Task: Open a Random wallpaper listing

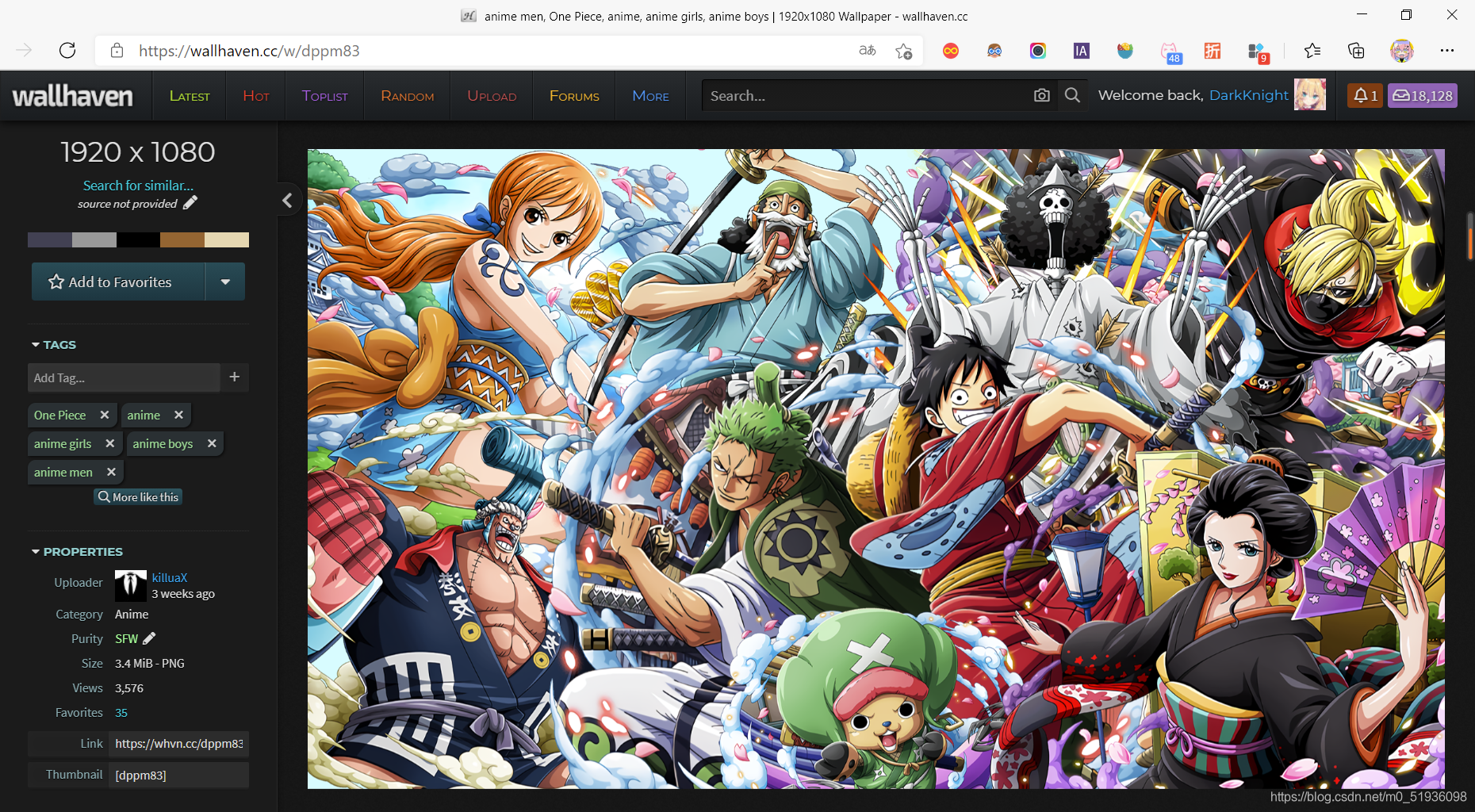Action: click(407, 96)
